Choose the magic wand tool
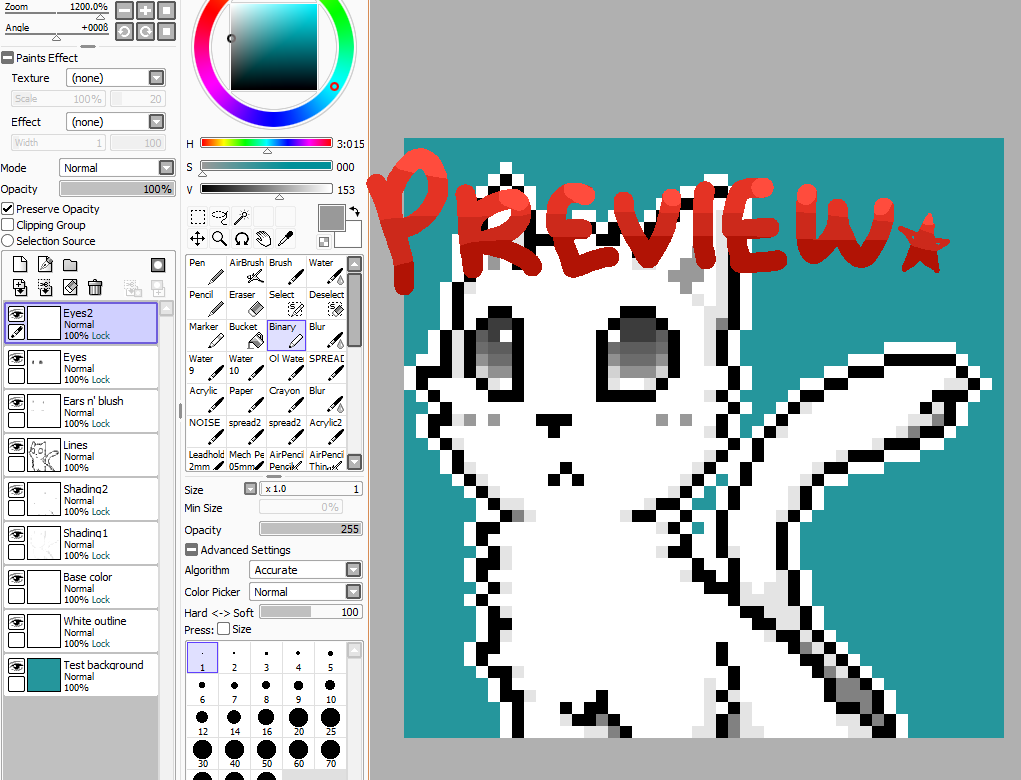Viewport: 1021px width, 780px height. (242, 217)
